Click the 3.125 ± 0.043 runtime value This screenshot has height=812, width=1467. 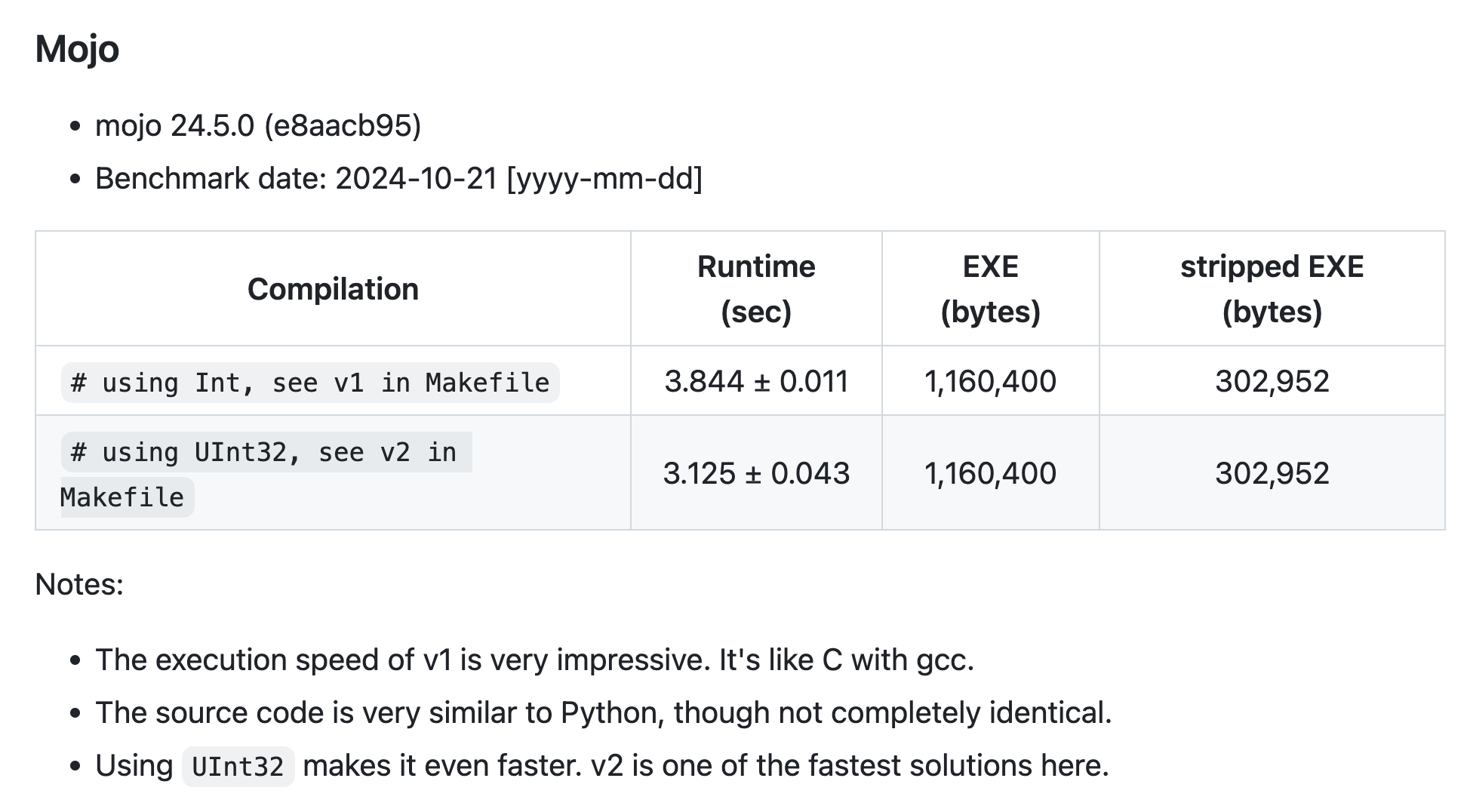click(756, 473)
